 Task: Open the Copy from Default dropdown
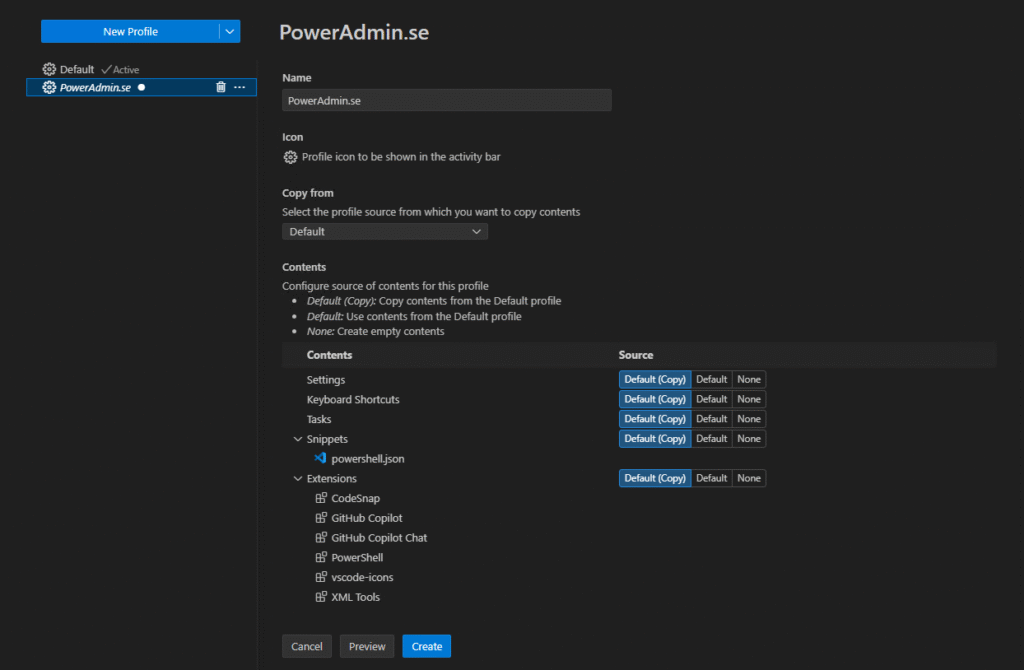pyautogui.click(x=385, y=232)
